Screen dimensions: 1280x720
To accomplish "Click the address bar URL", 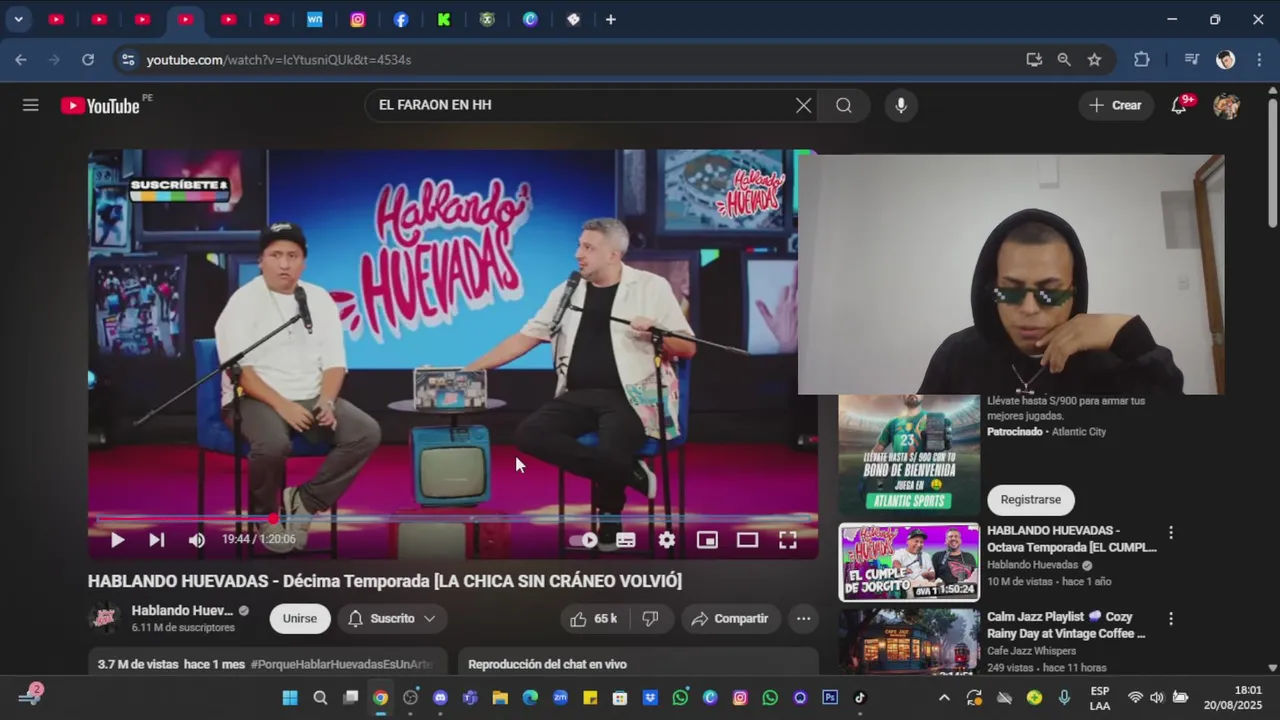I will pos(279,60).
